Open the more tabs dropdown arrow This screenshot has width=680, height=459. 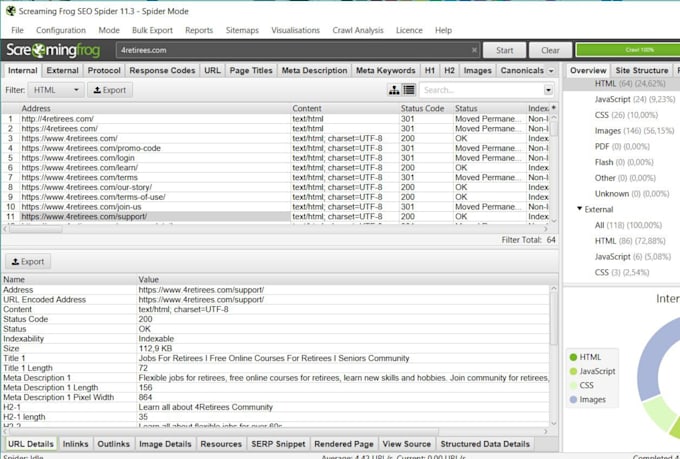[x=551, y=71]
